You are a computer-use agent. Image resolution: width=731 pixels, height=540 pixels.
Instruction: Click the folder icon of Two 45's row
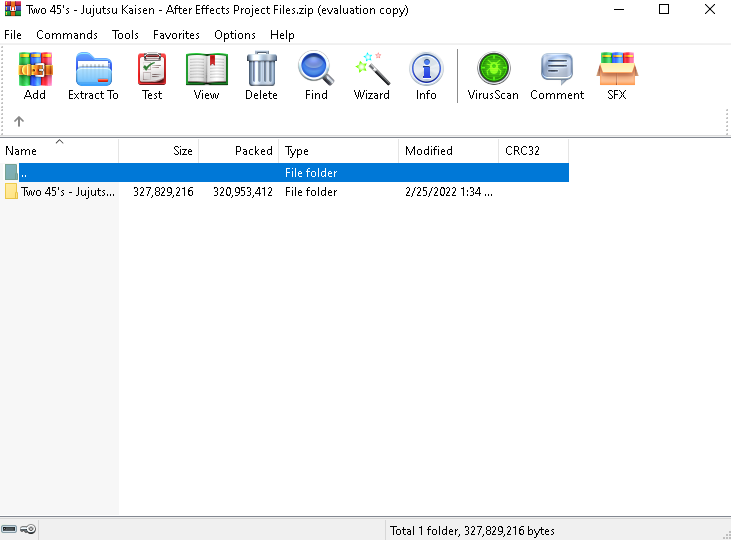(x=11, y=192)
